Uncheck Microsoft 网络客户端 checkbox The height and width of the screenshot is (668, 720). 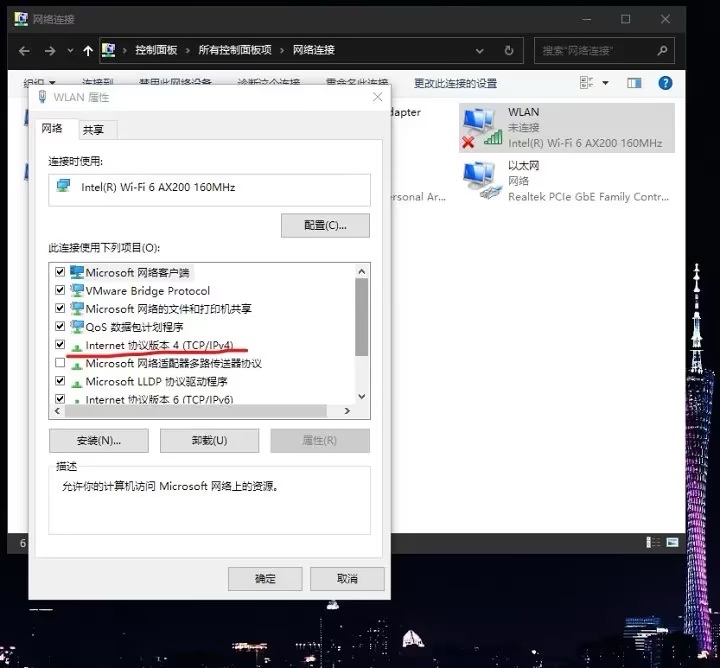[61, 272]
